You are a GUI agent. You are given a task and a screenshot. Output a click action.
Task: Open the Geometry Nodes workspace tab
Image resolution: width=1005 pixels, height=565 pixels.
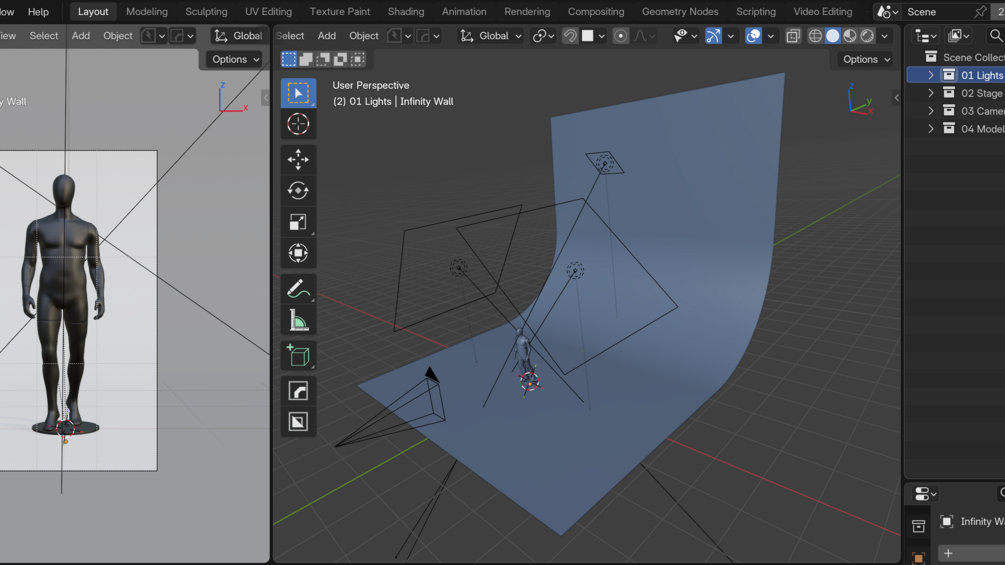coord(680,12)
